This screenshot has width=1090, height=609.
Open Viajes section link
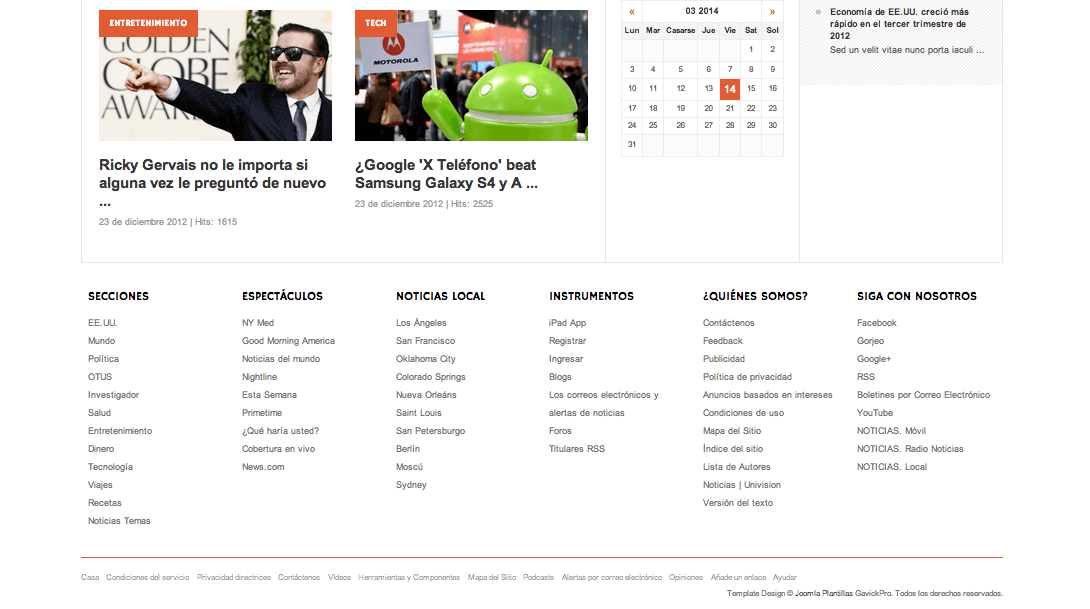click(x=100, y=485)
